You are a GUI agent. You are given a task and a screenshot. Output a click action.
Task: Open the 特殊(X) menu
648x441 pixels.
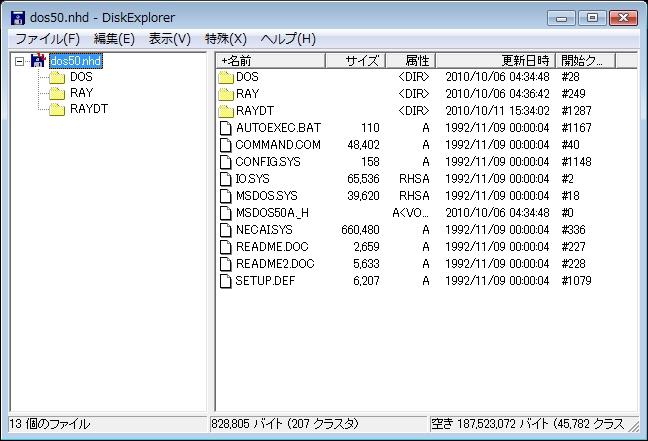click(226, 39)
